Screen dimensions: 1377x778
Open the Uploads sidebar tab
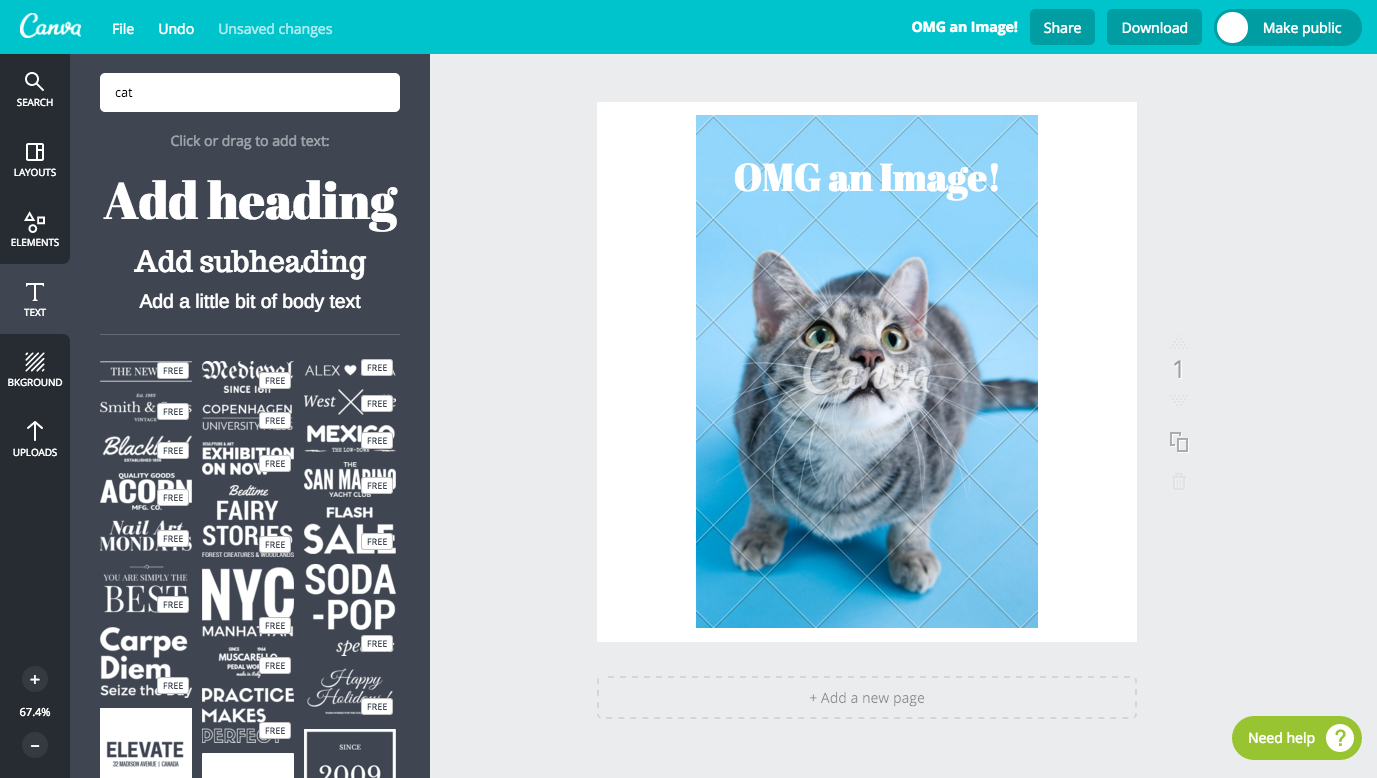(35, 439)
